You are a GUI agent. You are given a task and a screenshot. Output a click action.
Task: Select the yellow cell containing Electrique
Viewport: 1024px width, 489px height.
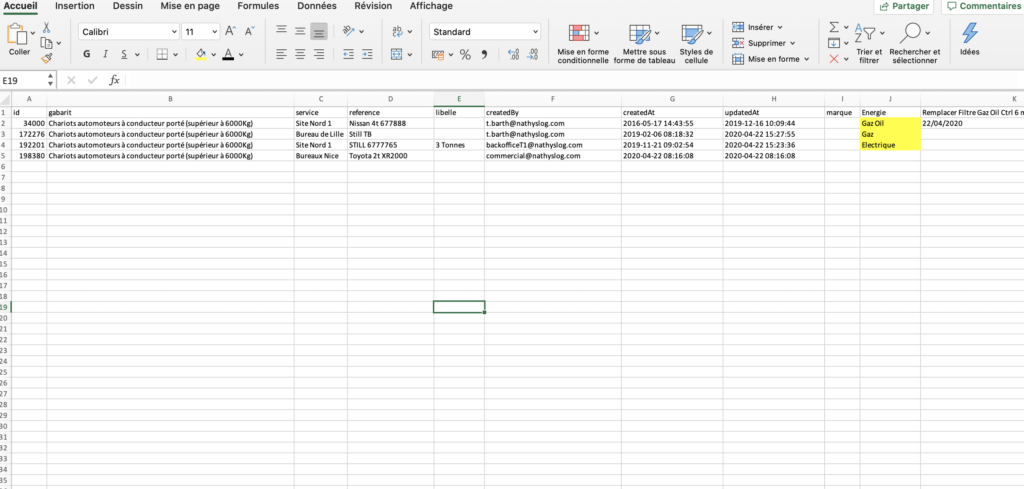coord(889,145)
